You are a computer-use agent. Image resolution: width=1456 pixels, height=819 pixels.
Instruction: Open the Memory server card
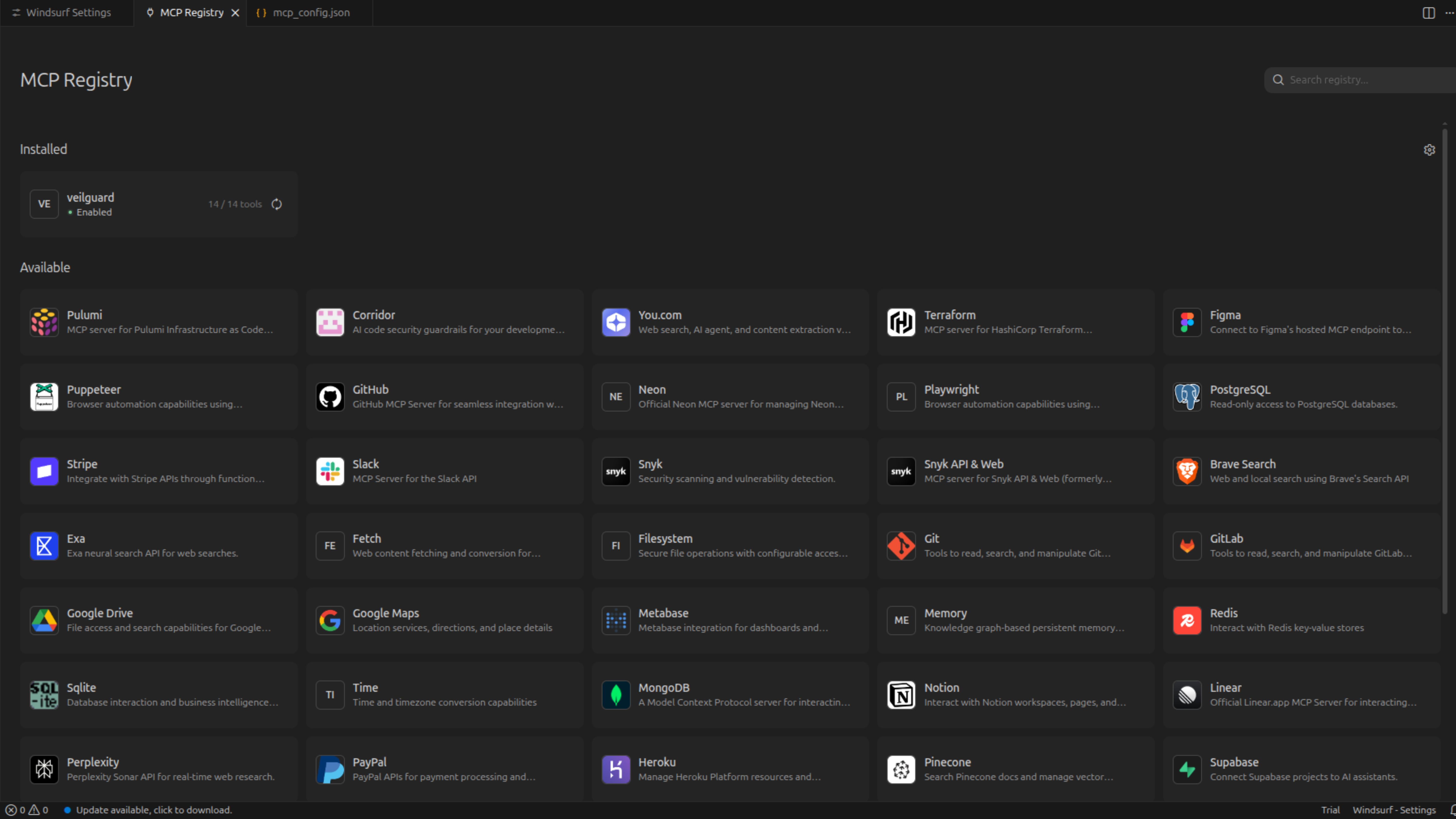pyautogui.click(x=1016, y=620)
